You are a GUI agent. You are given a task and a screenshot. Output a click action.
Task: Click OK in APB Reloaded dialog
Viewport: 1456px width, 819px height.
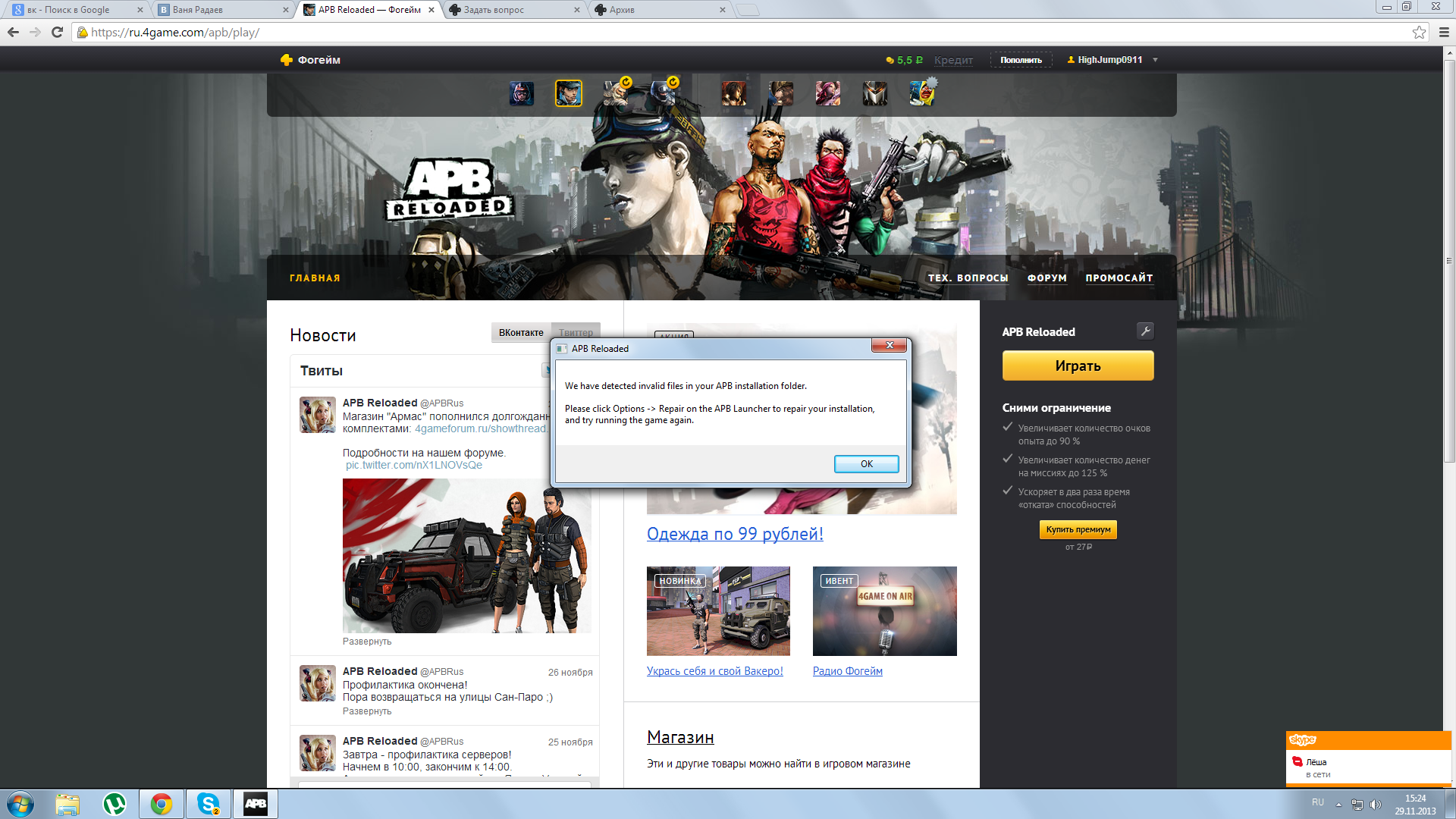pos(866,463)
